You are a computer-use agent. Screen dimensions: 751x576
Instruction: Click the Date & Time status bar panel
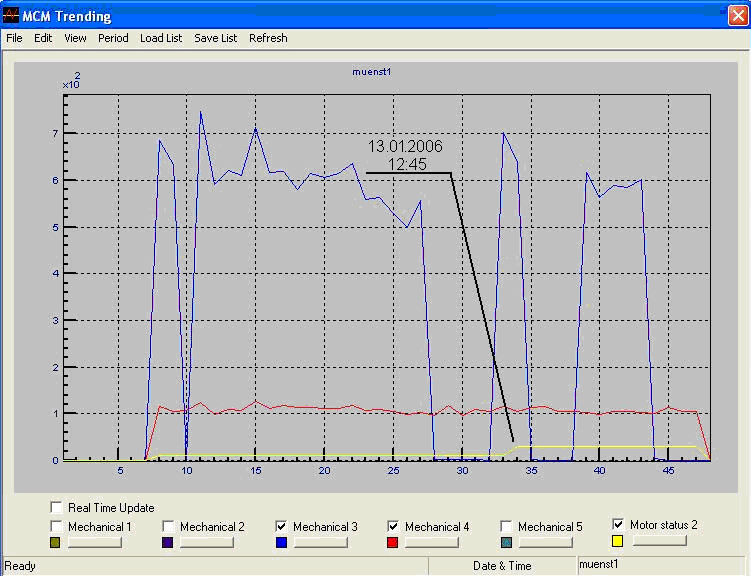502,566
